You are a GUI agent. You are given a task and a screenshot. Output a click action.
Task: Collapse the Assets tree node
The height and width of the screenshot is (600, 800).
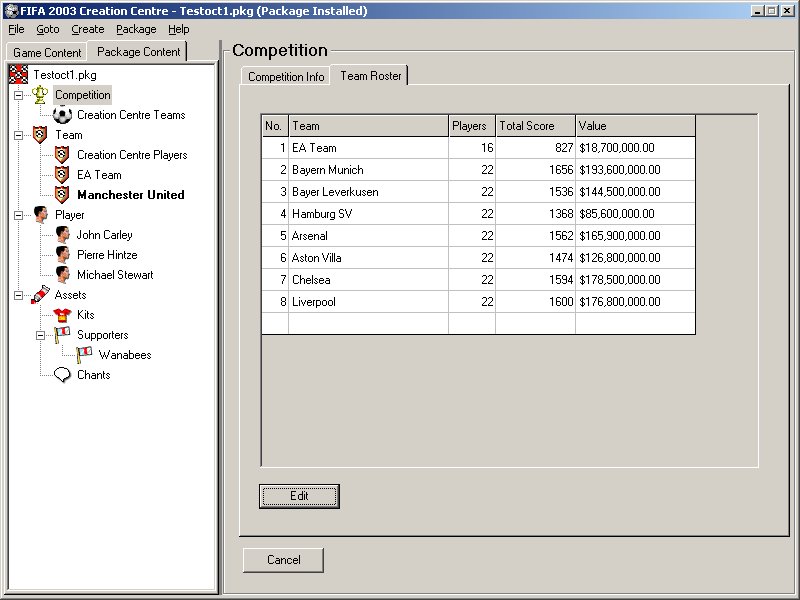pyautogui.click(x=18, y=295)
